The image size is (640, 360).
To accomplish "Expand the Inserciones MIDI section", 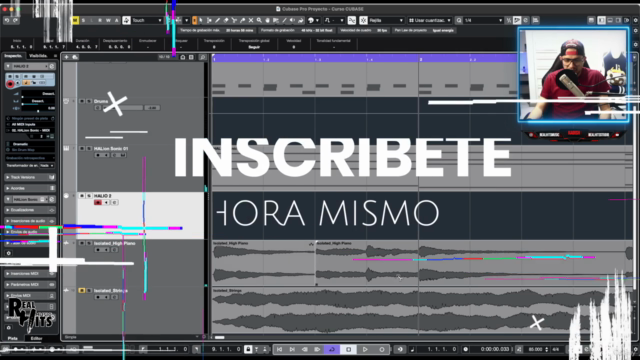I will coord(29,273).
